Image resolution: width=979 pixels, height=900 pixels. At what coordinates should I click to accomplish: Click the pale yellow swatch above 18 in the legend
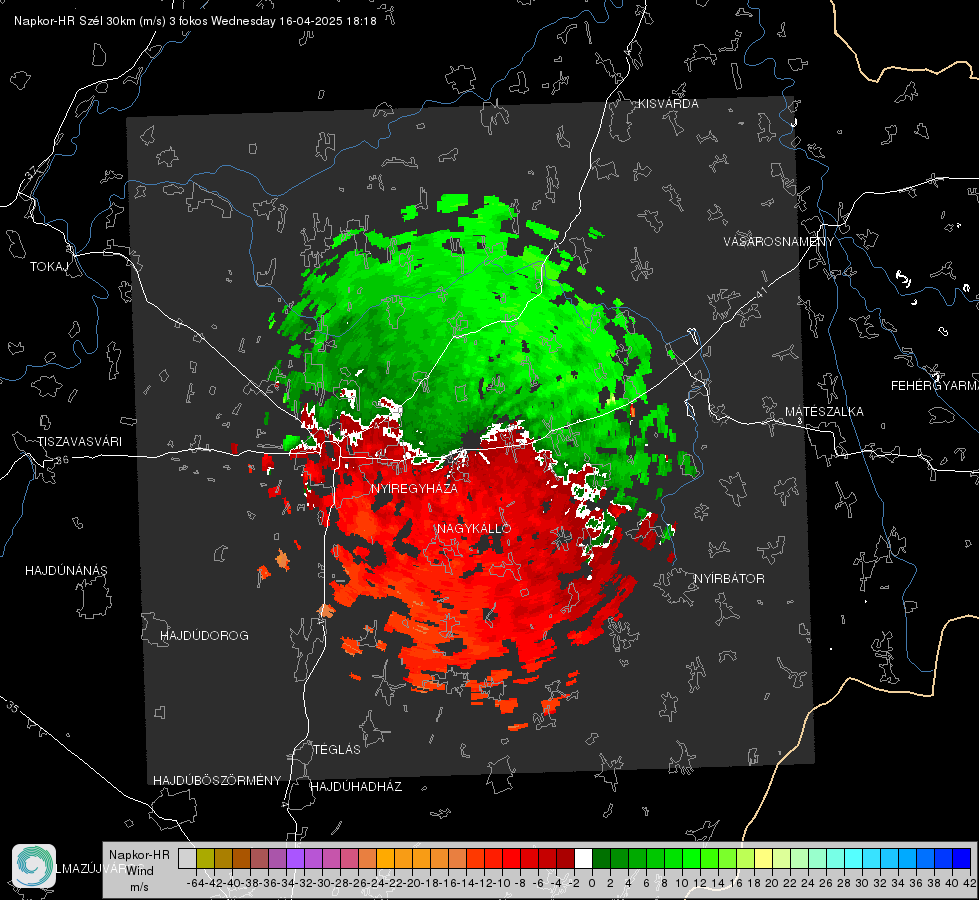pyautogui.click(x=764, y=858)
